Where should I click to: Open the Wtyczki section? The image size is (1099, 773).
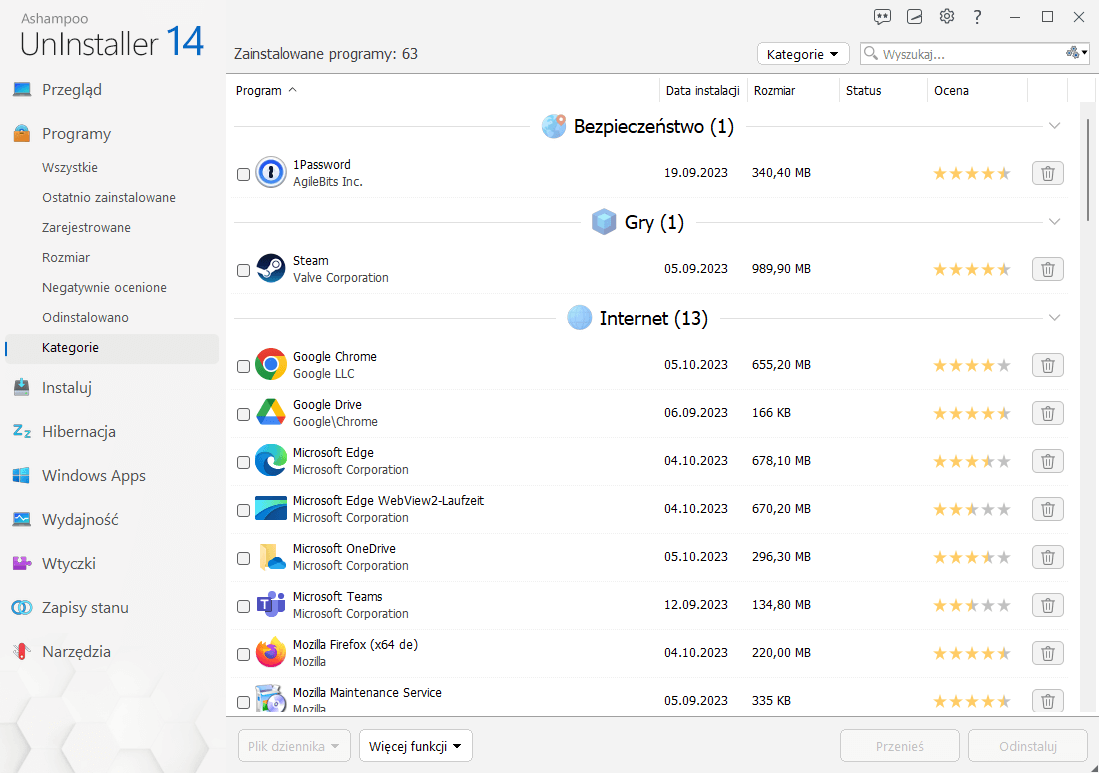click(69, 563)
